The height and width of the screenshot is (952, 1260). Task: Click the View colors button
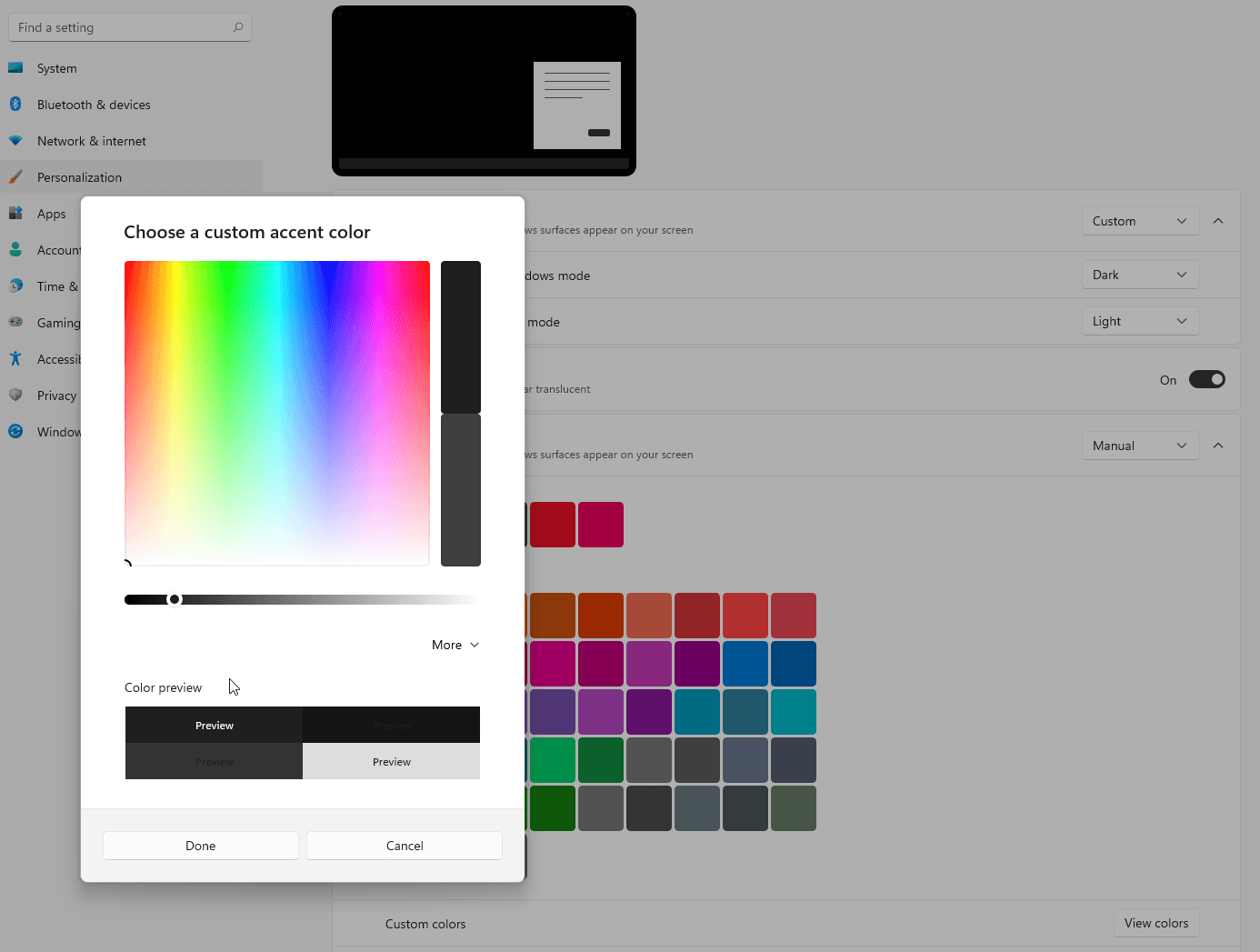click(1156, 923)
